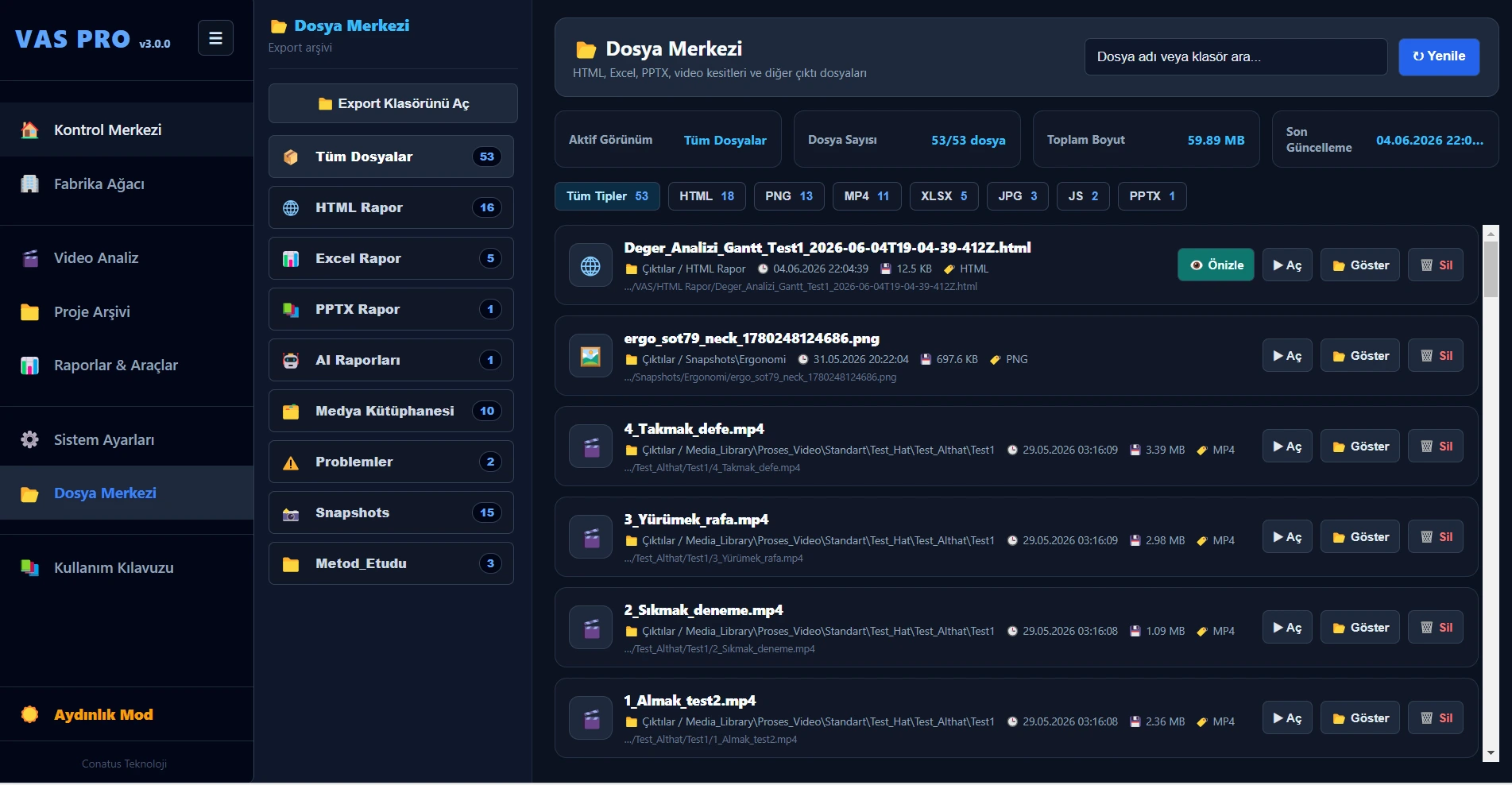
Task: Delete 1_Almak_test2.mp4 with Sil
Action: pyautogui.click(x=1436, y=717)
